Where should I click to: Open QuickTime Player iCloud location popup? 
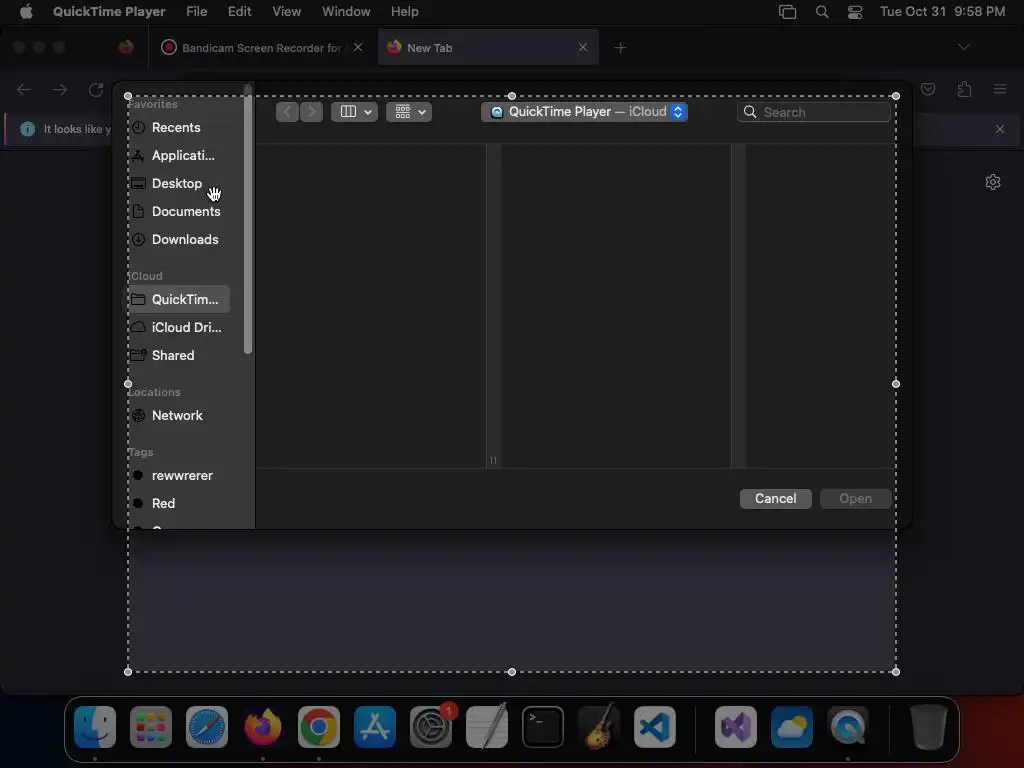point(584,112)
